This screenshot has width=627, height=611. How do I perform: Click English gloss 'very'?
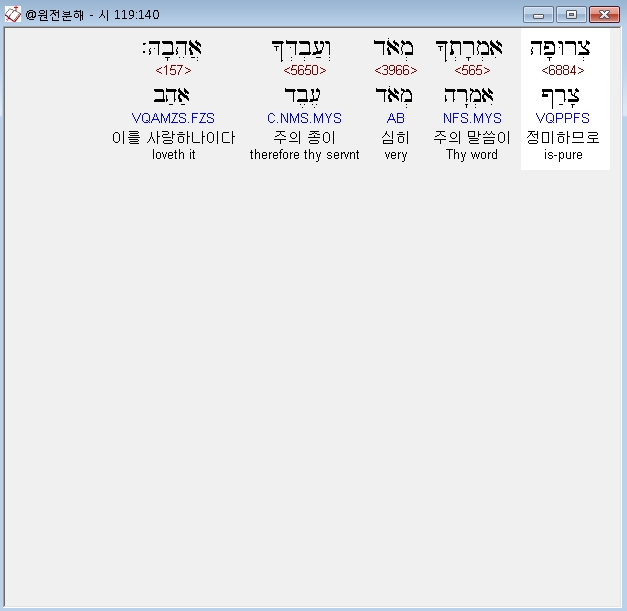(395, 155)
